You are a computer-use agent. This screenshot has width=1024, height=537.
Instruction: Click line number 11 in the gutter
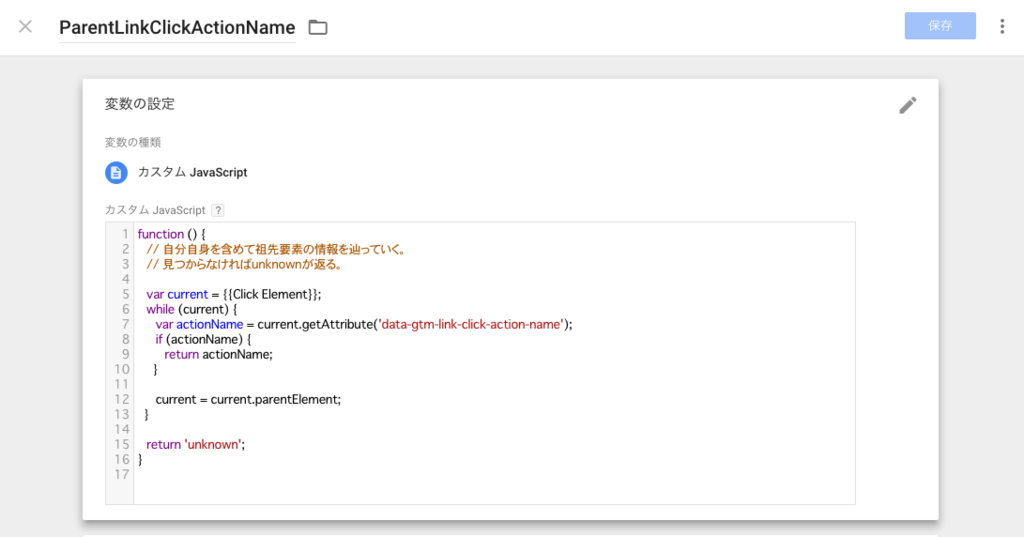[x=121, y=384]
